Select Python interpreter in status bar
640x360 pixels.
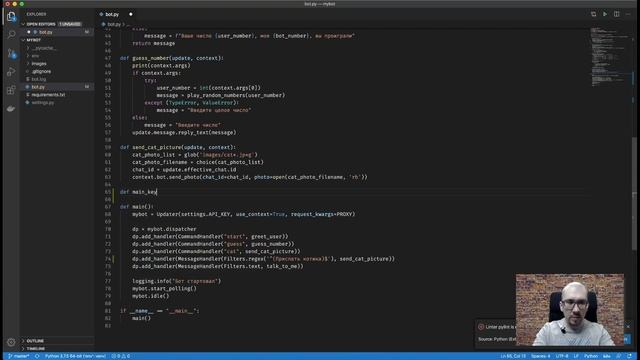point(75,356)
